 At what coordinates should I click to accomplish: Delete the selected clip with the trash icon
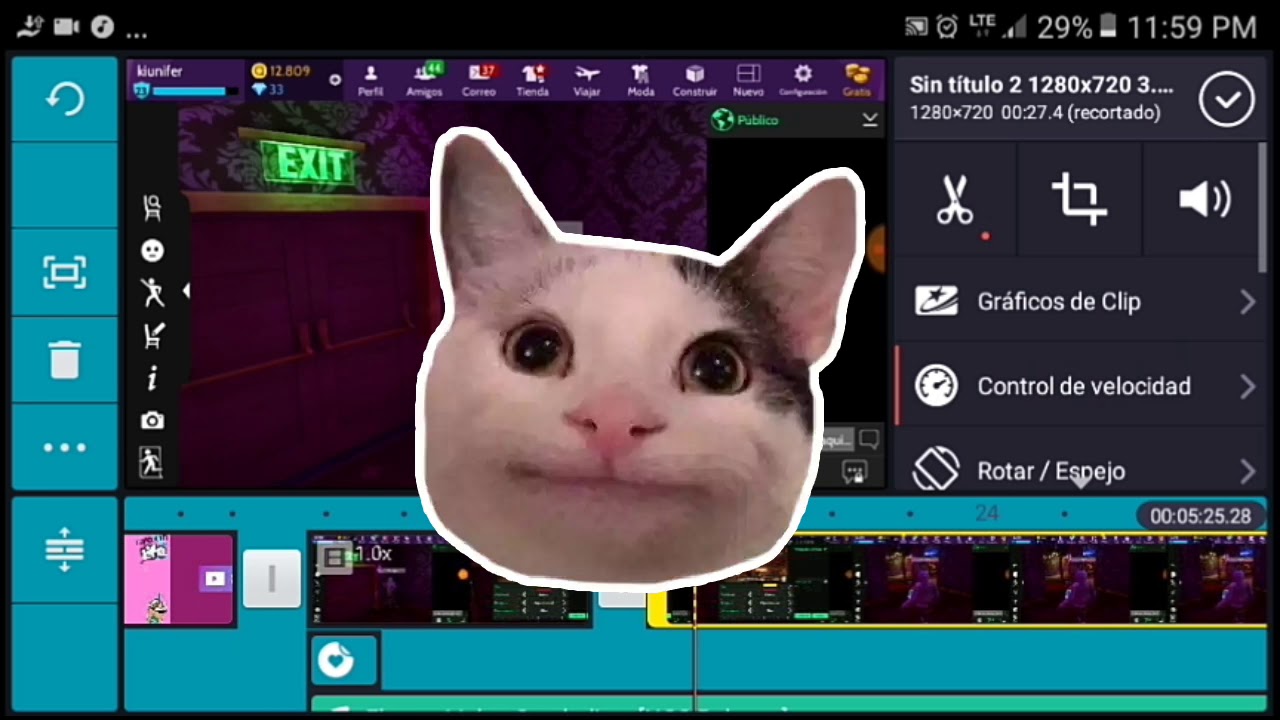point(65,359)
